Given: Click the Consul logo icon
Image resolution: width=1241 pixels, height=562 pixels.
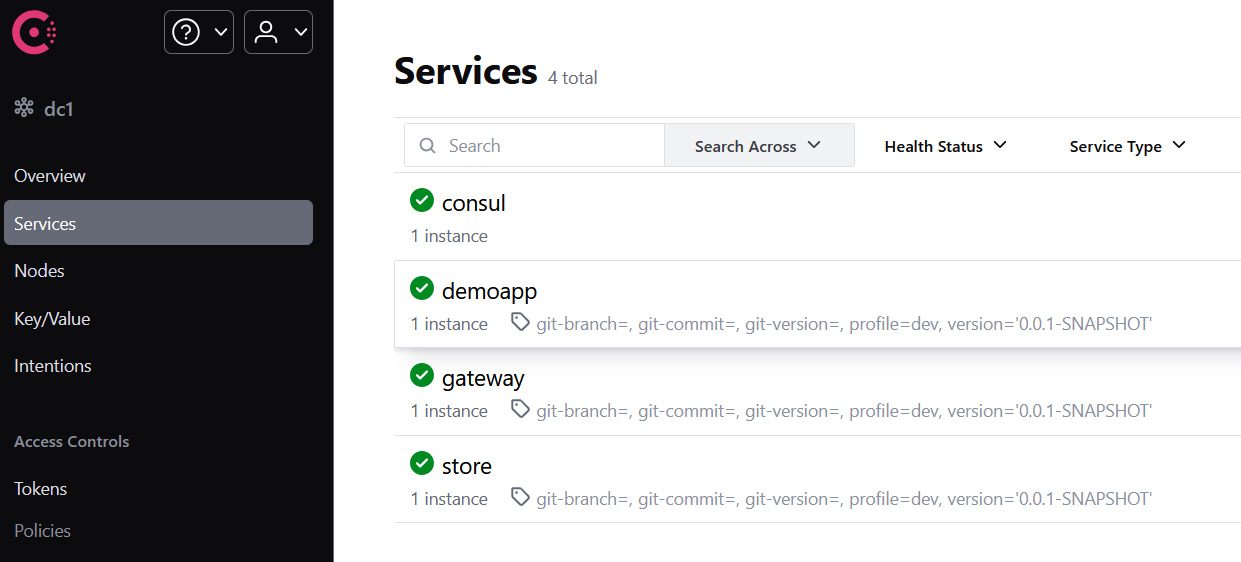Looking at the screenshot, I should click(34, 32).
